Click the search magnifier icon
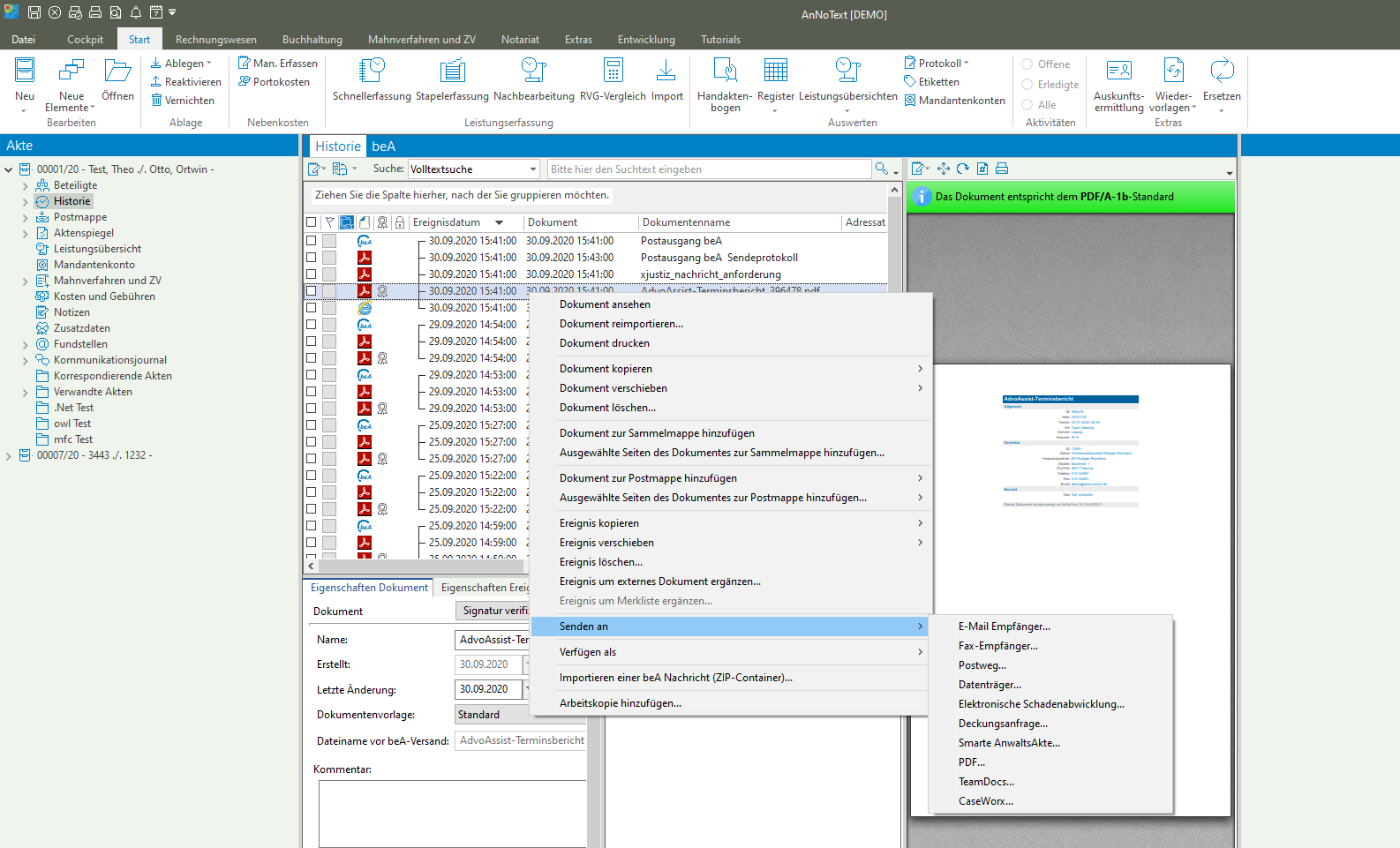Image resolution: width=1400 pixels, height=848 pixels. [x=881, y=169]
